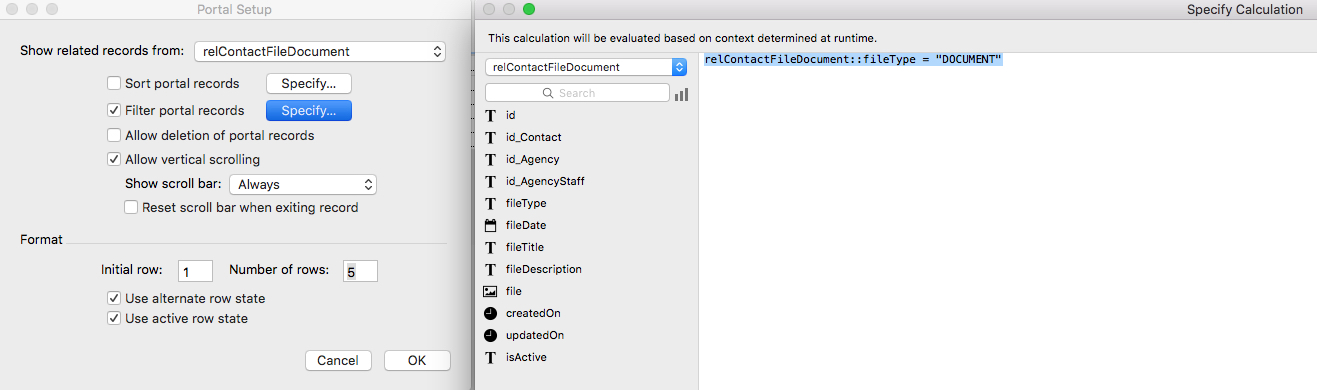Open the Show scroll bar Always dropdown
Image resolution: width=1317 pixels, height=390 pixels.
tap(303, 184)
